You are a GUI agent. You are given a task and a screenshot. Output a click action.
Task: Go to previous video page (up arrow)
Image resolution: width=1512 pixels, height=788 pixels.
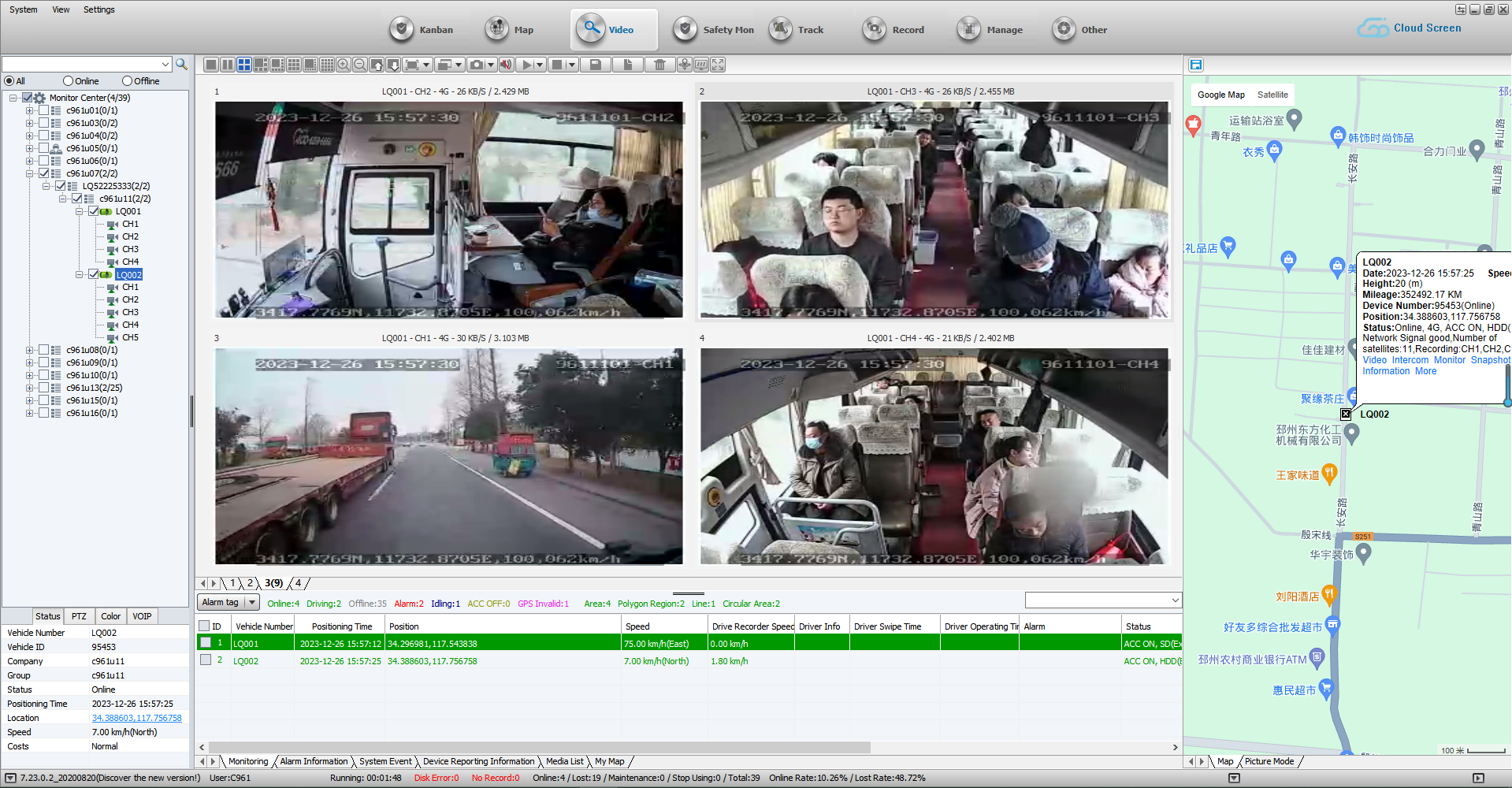pyautogui.click(x=377, y=65)
